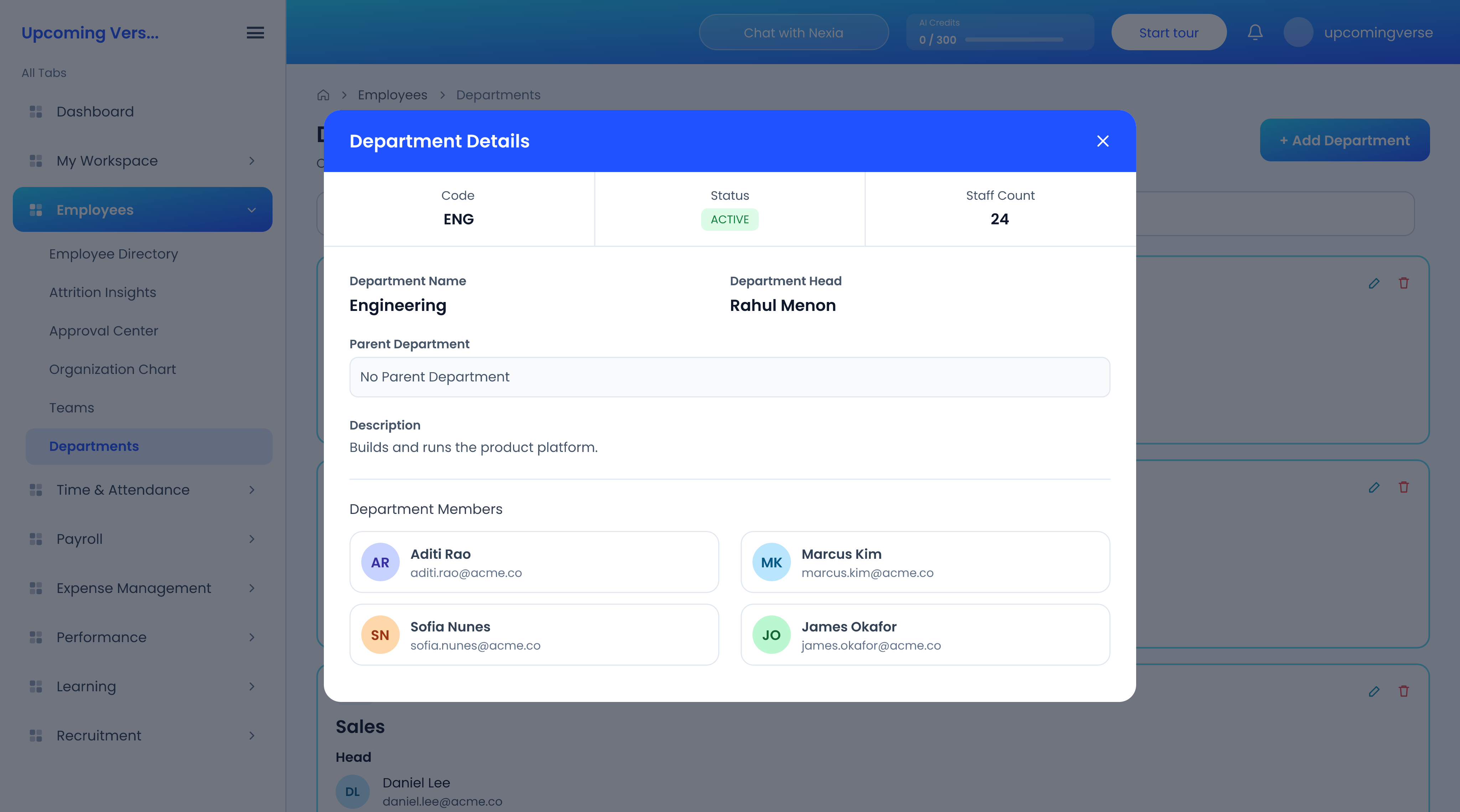Click the ENG code value

point(459,219)
